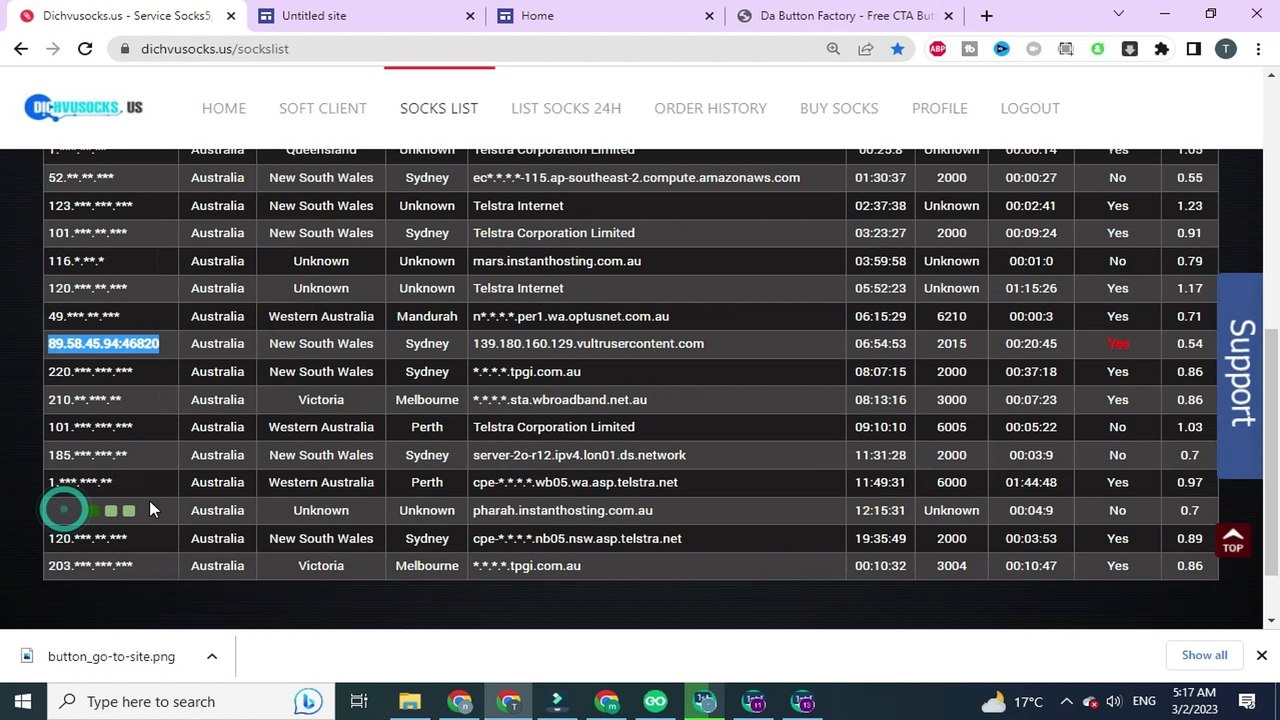The height and width of the screenshot is (720, 1280).
Task: Open the page zoom control in address bar
Action: (x=833, y=49)
